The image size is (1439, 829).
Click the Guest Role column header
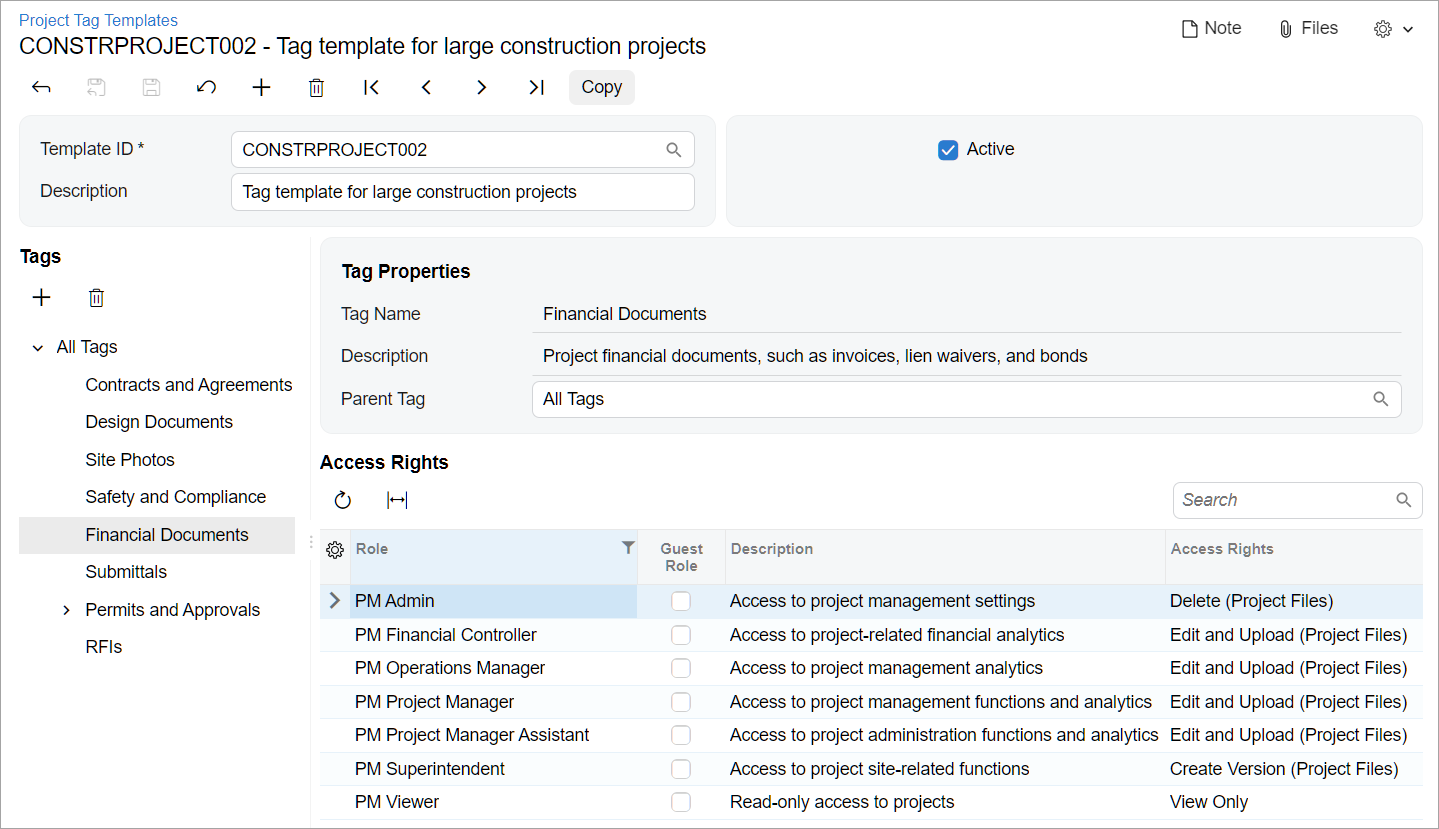[681, 557]
